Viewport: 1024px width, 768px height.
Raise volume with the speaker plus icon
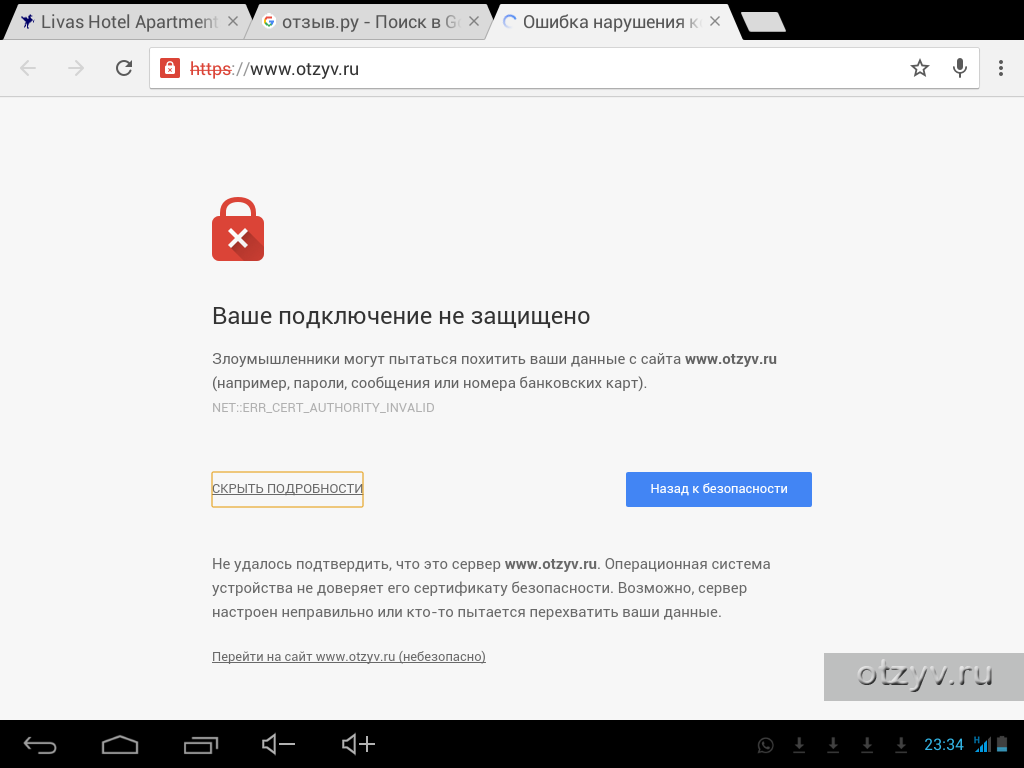point(359,744)
